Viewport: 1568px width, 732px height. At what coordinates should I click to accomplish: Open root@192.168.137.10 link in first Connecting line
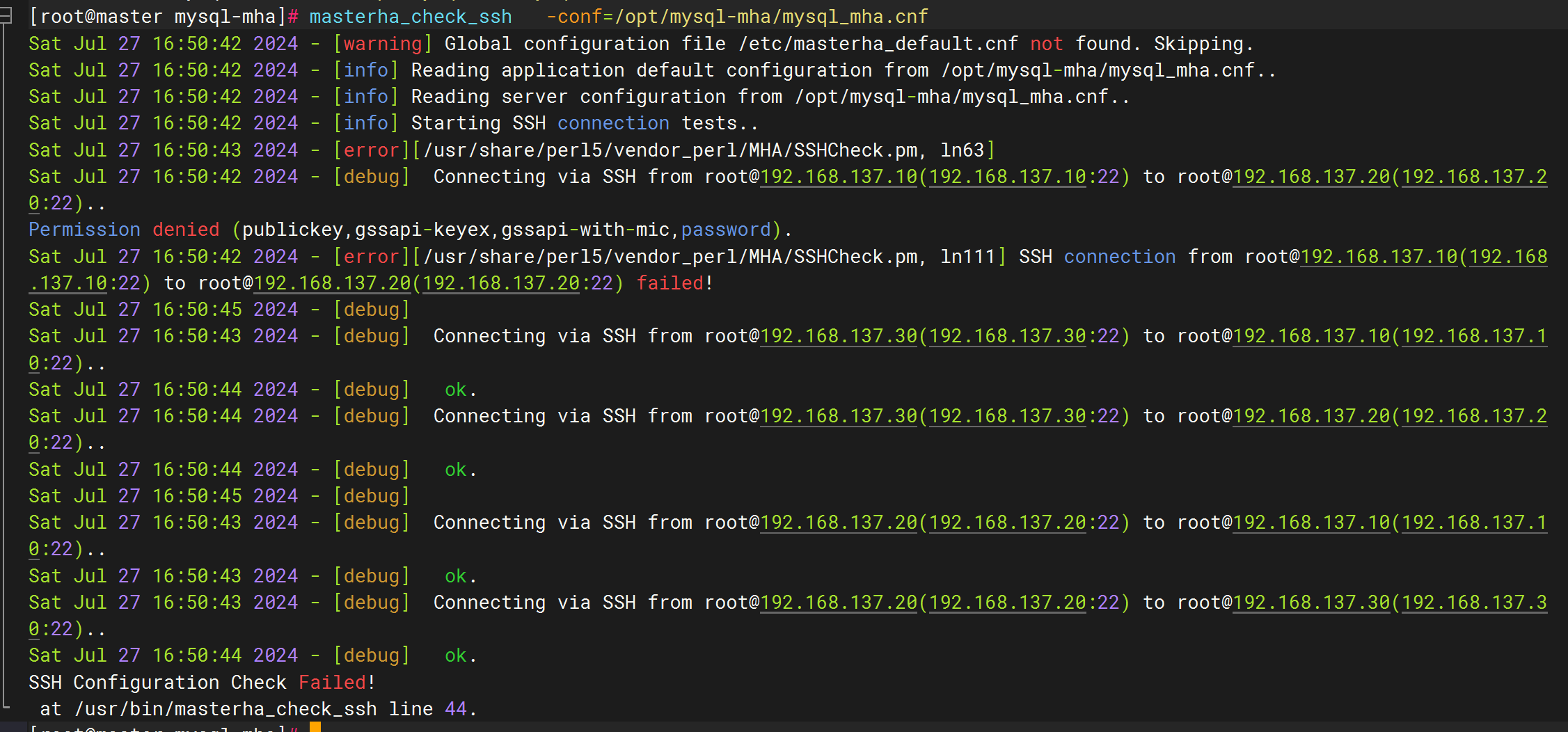(839, 177)
